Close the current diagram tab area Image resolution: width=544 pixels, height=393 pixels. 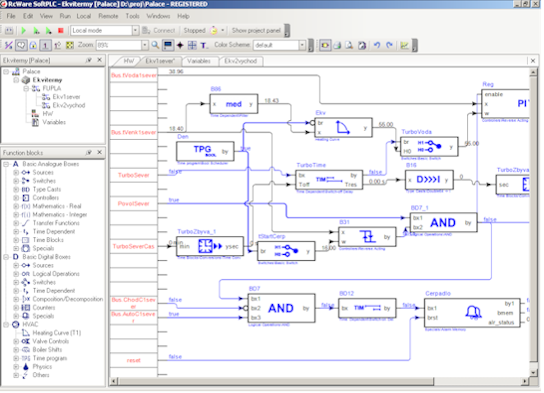pos(533,61)
